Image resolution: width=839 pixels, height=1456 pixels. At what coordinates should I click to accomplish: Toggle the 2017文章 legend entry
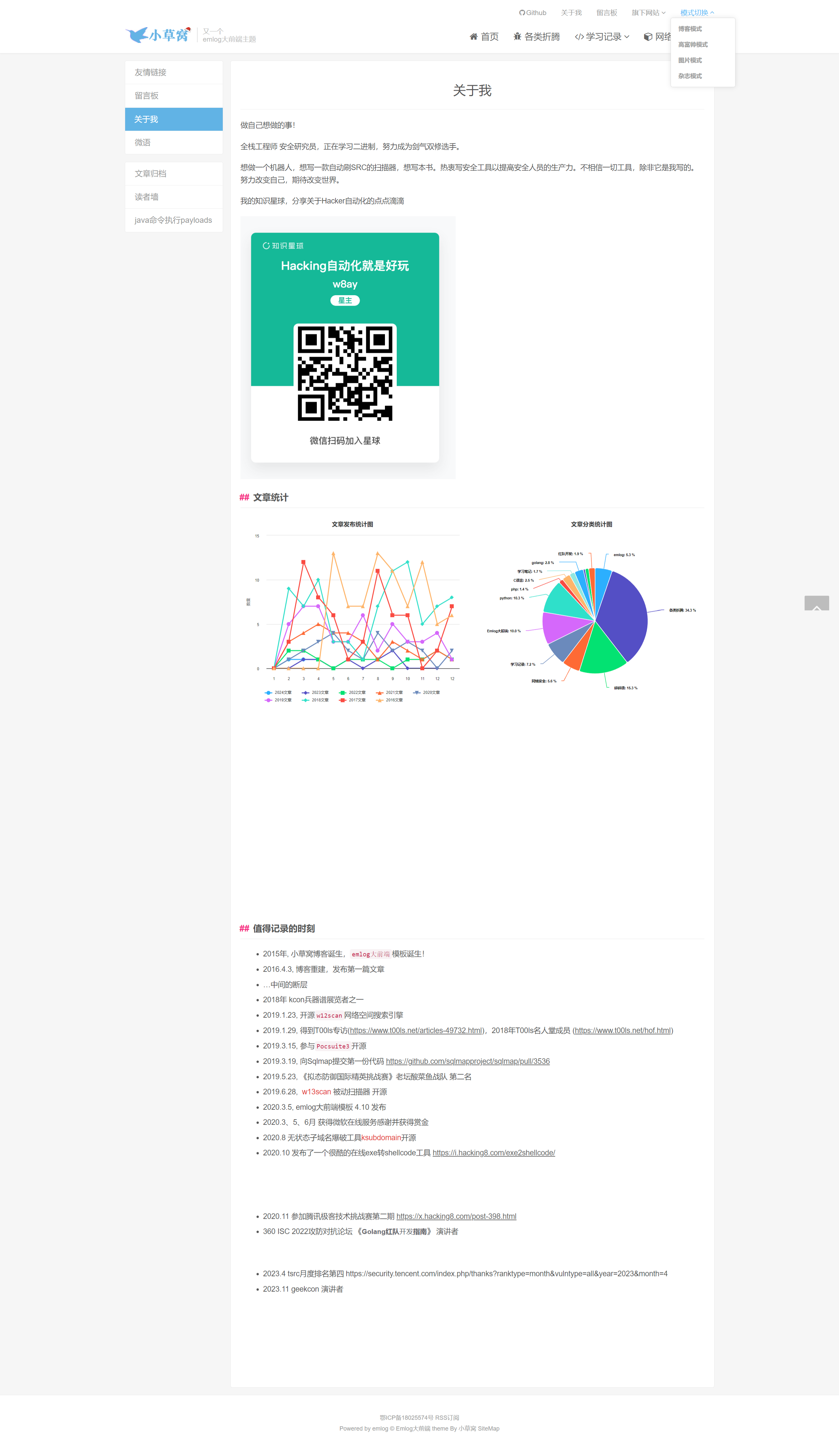click(x=352, y=700)
